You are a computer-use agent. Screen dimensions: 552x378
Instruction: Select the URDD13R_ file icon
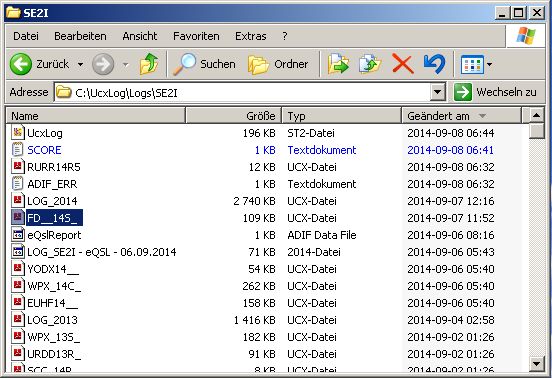point(18,353)
